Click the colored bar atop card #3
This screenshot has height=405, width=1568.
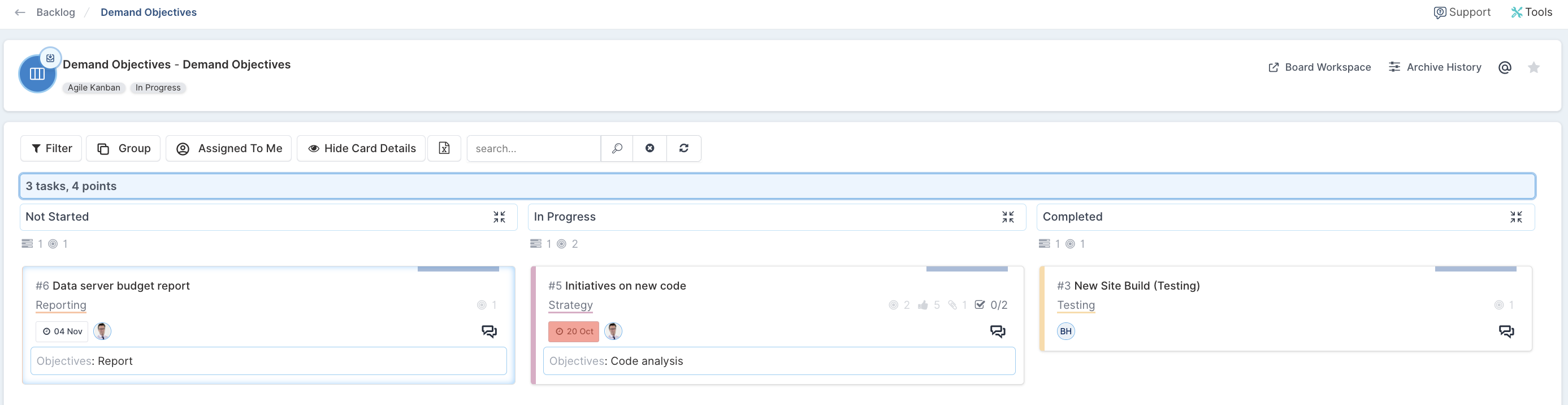(x=1475, y=269)
